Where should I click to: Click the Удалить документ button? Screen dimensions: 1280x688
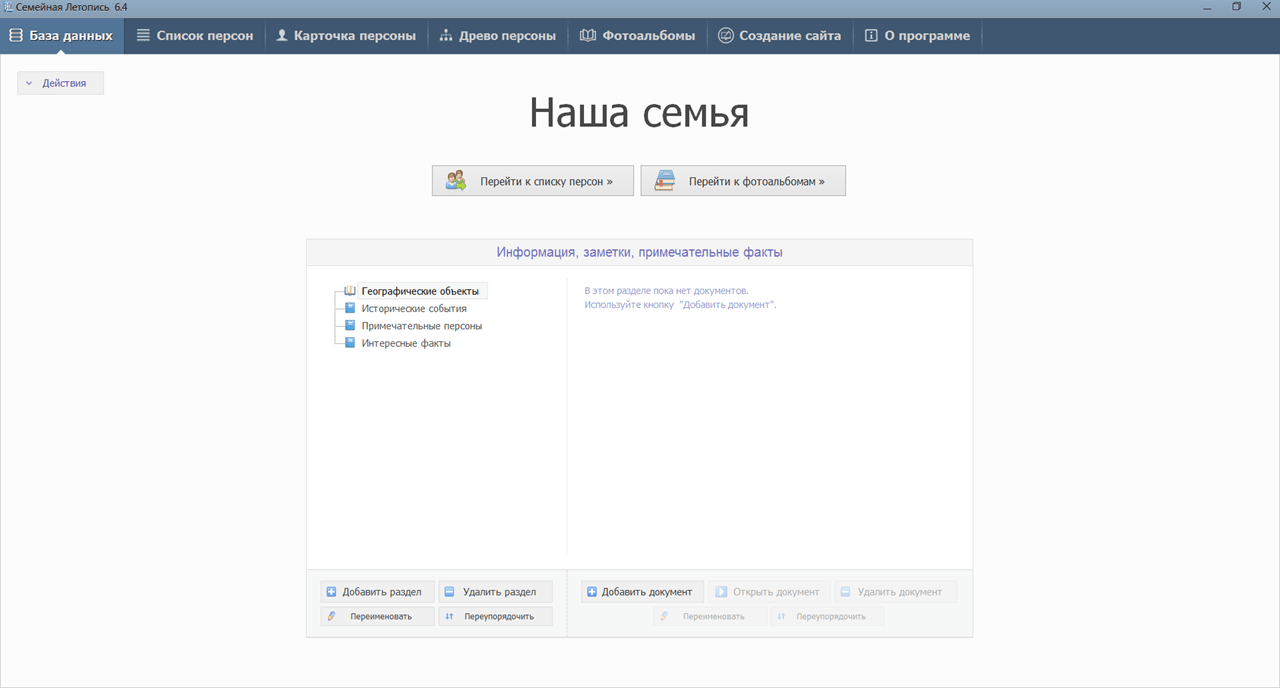[x=895, y=592]
